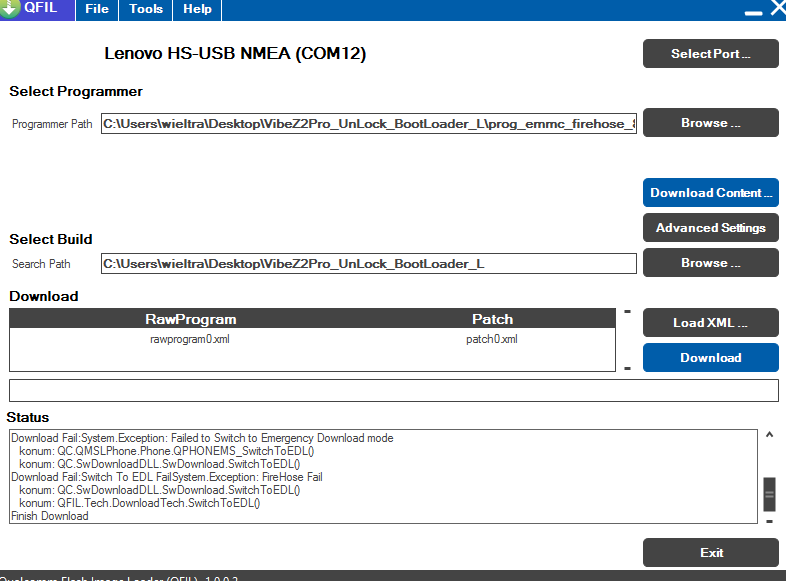Image resolution: width=786 pixels, height=581 pixels.
Task: Click the RawProgram column header
Action: [190, 319]
